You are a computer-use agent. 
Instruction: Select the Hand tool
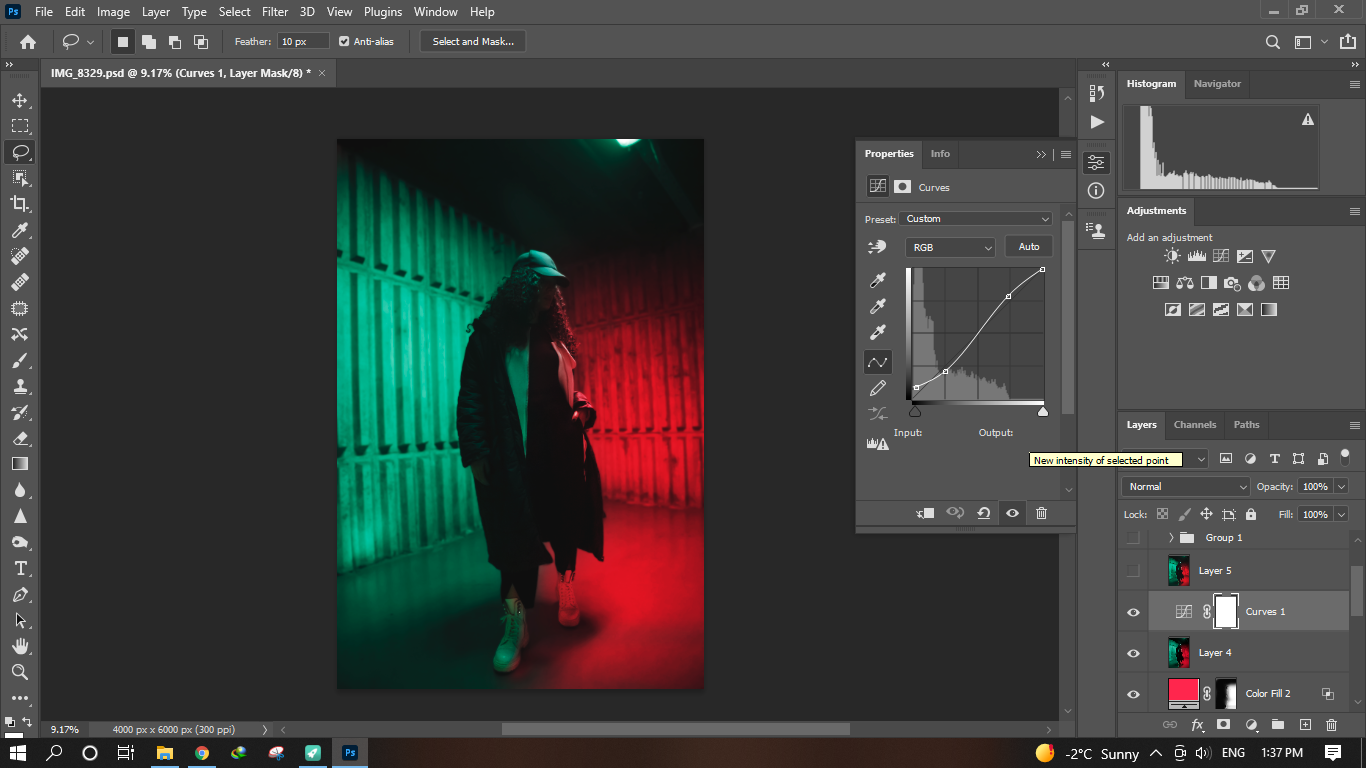19,646
